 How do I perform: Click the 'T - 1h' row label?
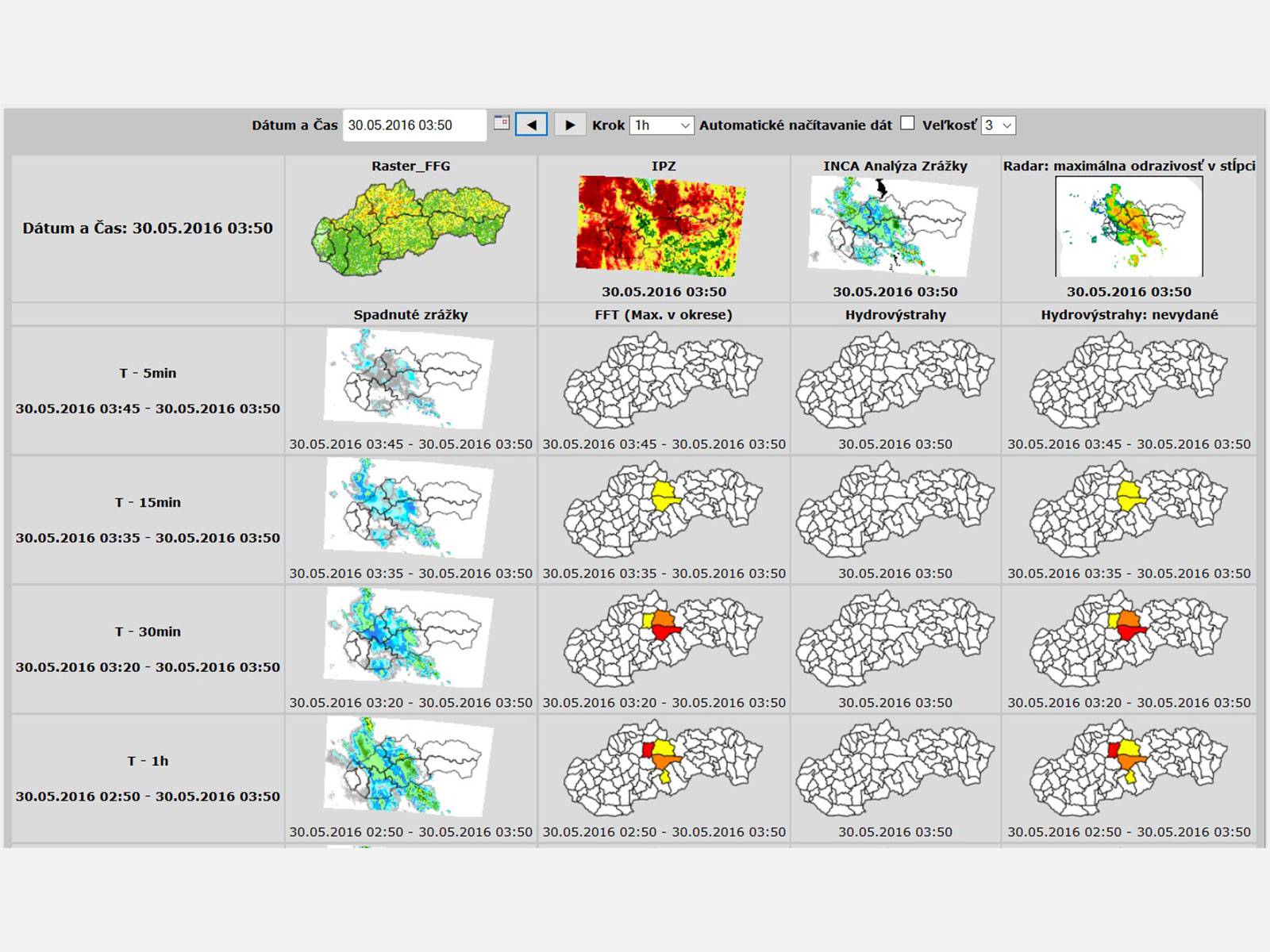[148, 761]
